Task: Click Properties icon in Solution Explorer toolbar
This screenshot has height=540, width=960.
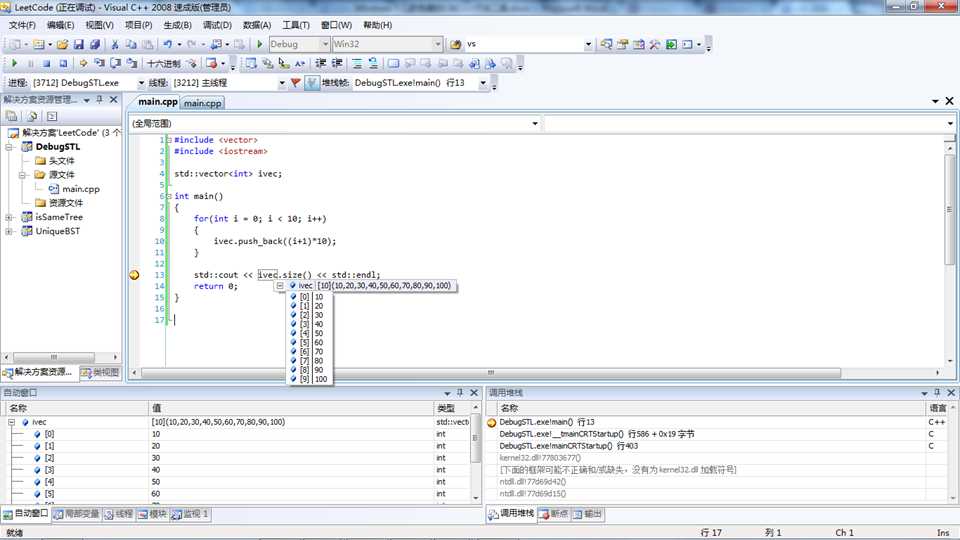Action: [12, 116]
